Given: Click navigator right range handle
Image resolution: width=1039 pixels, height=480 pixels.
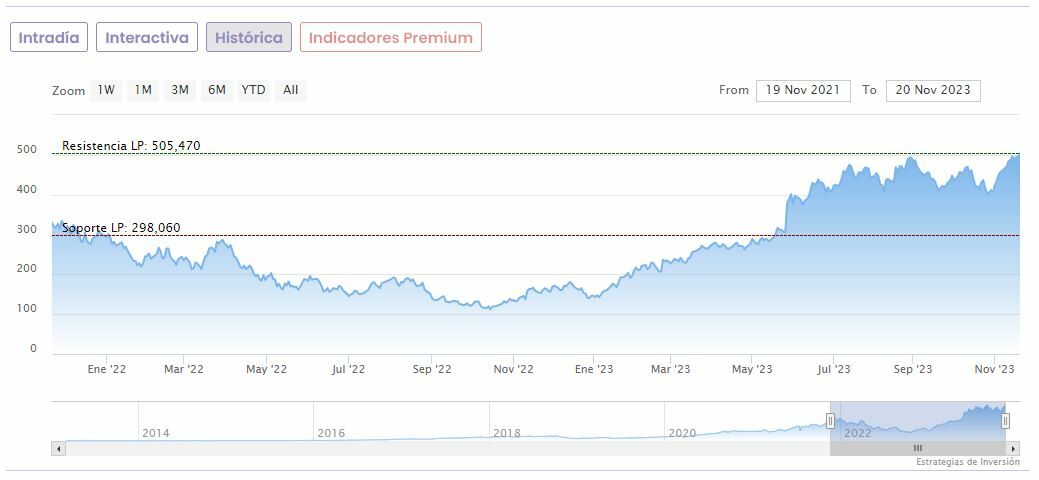Looking at the screenshot, I should click(1006, 421).
